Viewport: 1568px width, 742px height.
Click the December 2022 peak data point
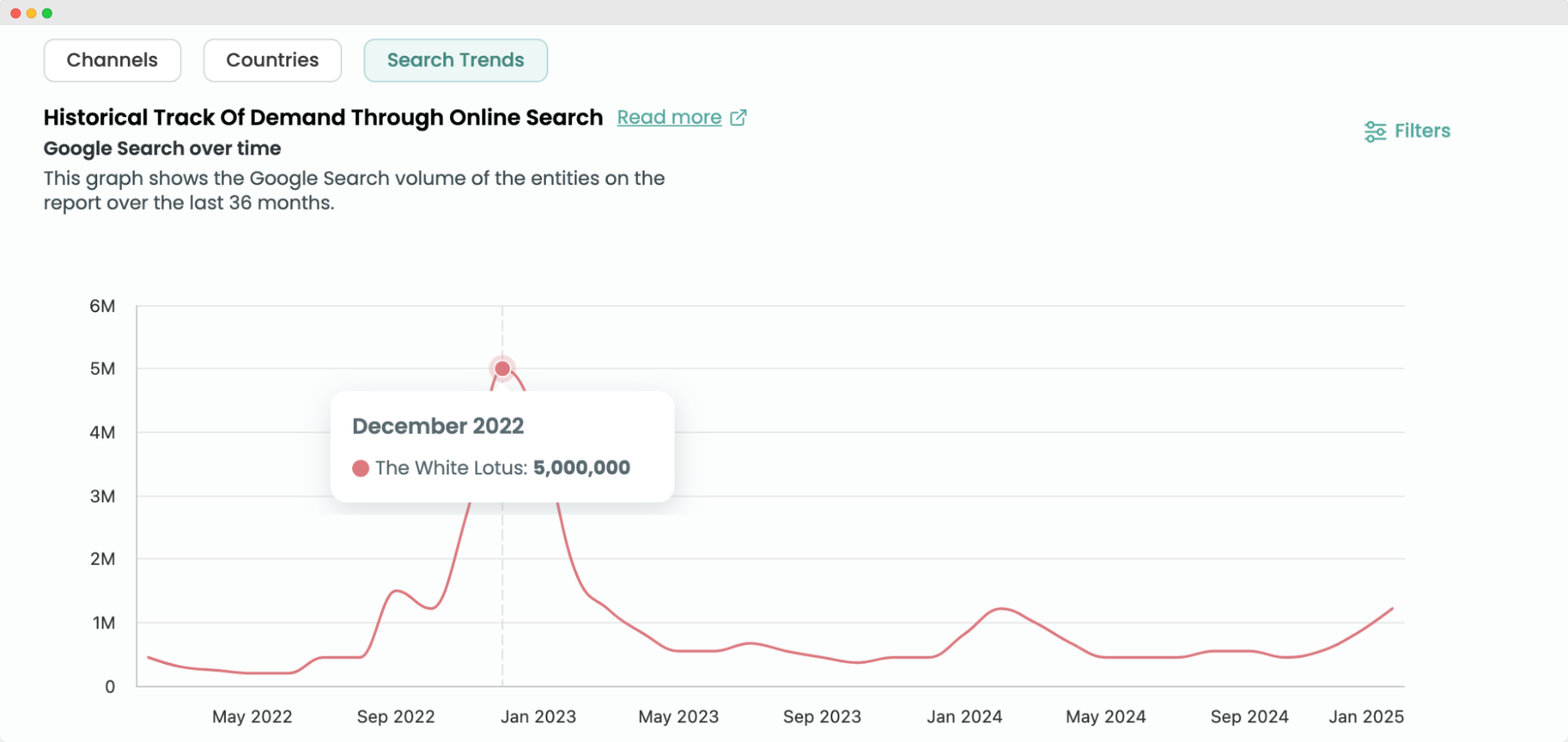coord(503,368)
